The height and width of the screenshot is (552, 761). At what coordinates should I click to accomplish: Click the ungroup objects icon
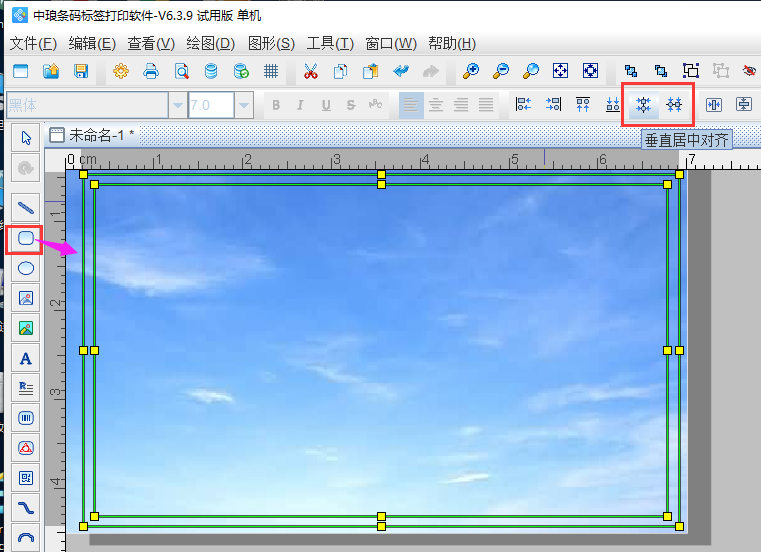(721, 71)
